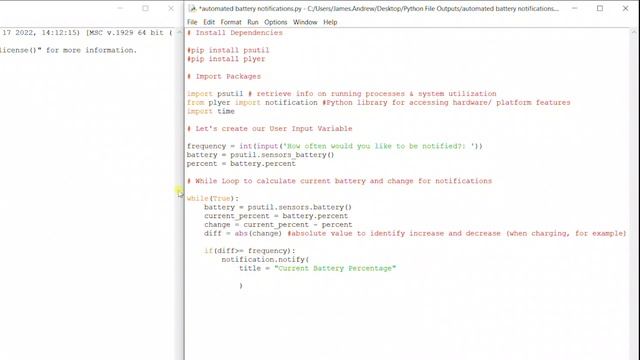Image resolution: width=640 pixels, height=360 pixels.
Task: Click the 'percent = battery.percent' line
Action: pyautogui.click(x=241, y=164)
